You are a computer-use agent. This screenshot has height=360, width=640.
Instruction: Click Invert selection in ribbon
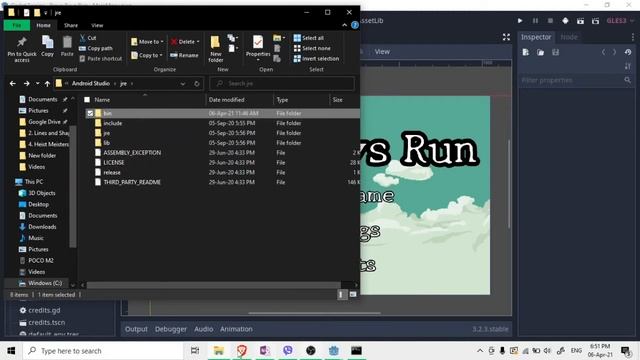(316, 59)
